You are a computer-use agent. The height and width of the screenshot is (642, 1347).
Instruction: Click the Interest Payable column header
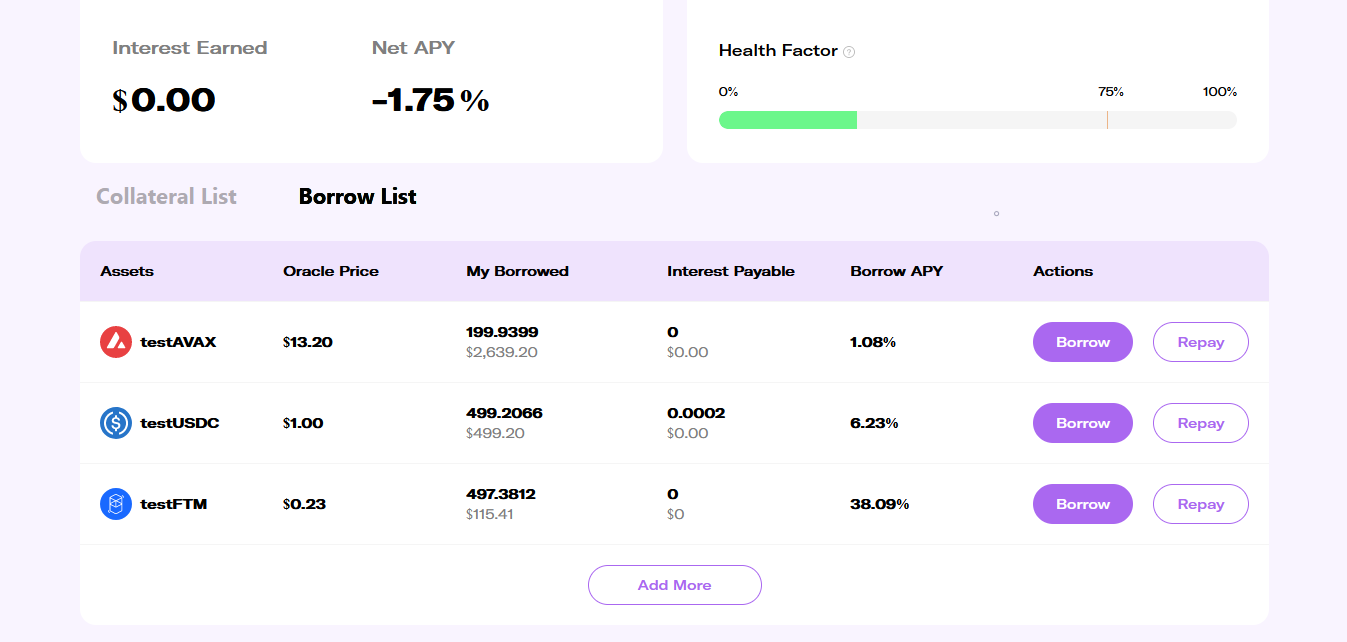click(x=730, y=271)
